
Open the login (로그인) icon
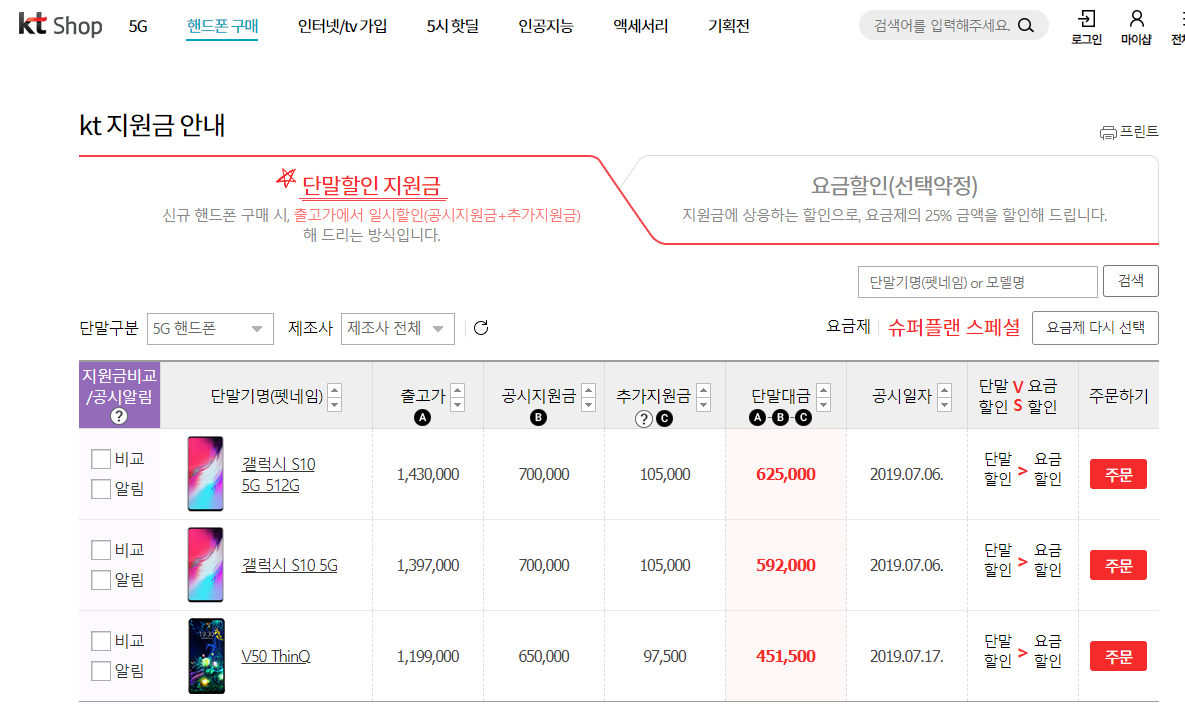[1087, 27]
